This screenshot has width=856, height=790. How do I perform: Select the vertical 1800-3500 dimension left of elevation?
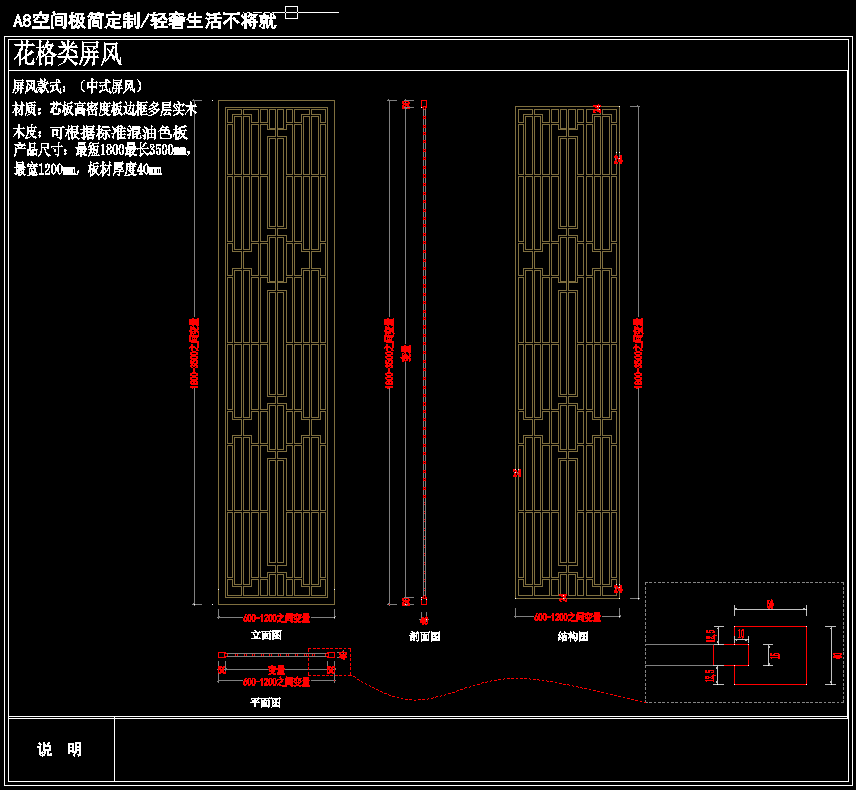[x=194, y=353]
